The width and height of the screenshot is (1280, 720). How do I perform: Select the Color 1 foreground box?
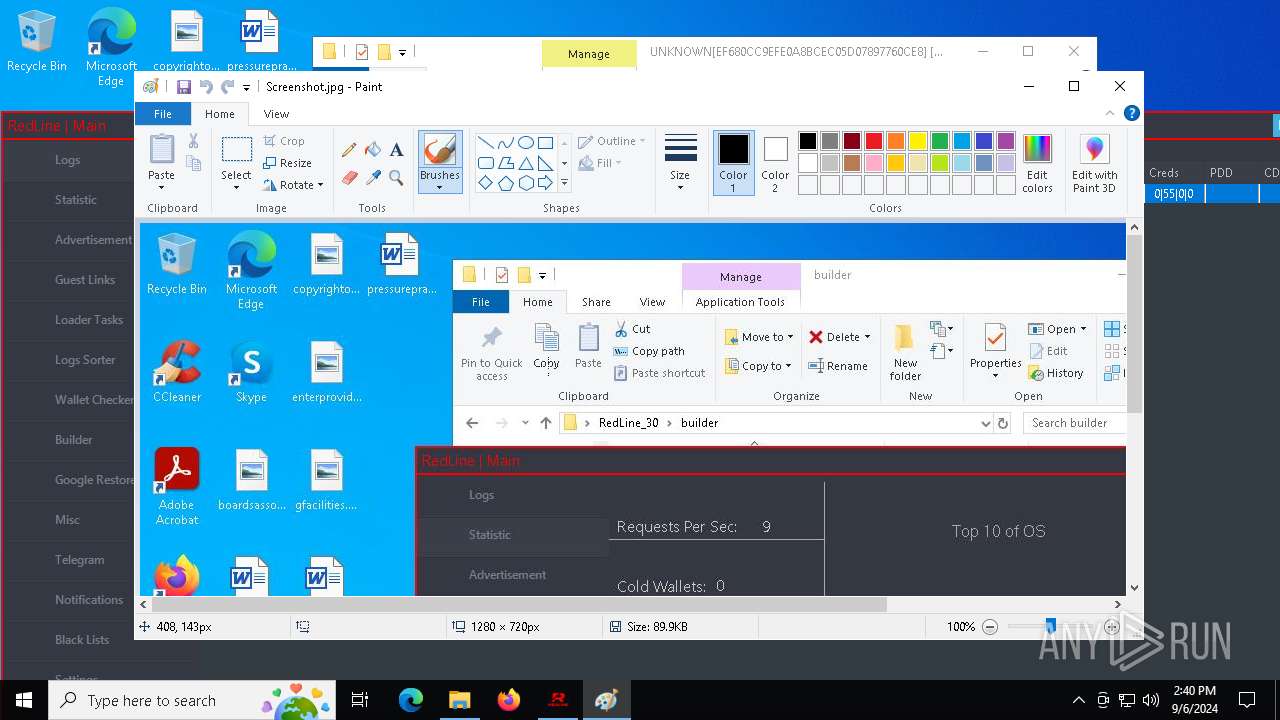(x=733, y=163)
